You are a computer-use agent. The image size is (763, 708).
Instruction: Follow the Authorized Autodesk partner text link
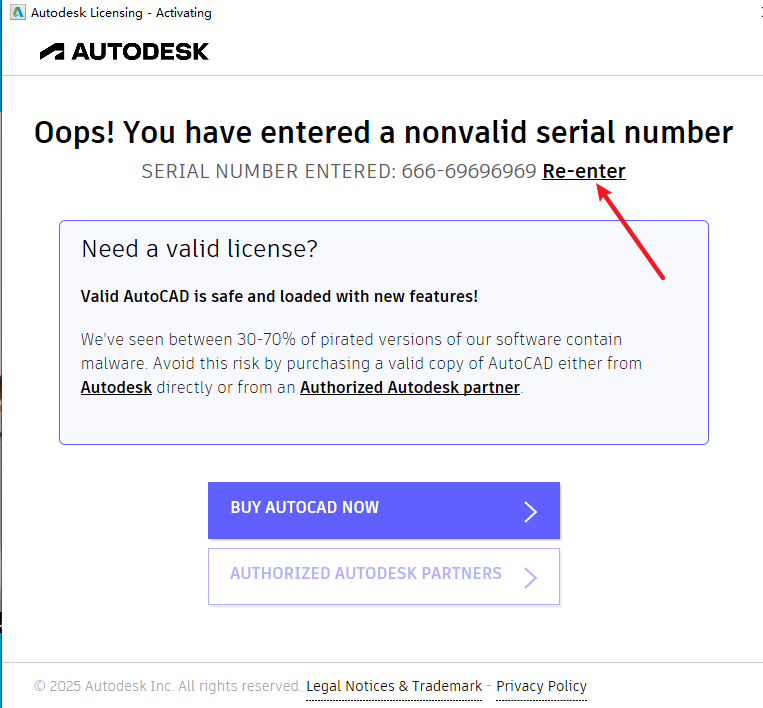click(410, 387)
